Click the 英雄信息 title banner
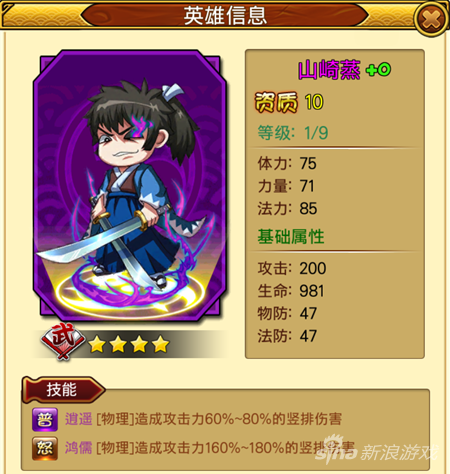Screen dimensions: 450x474 point(225,15)
